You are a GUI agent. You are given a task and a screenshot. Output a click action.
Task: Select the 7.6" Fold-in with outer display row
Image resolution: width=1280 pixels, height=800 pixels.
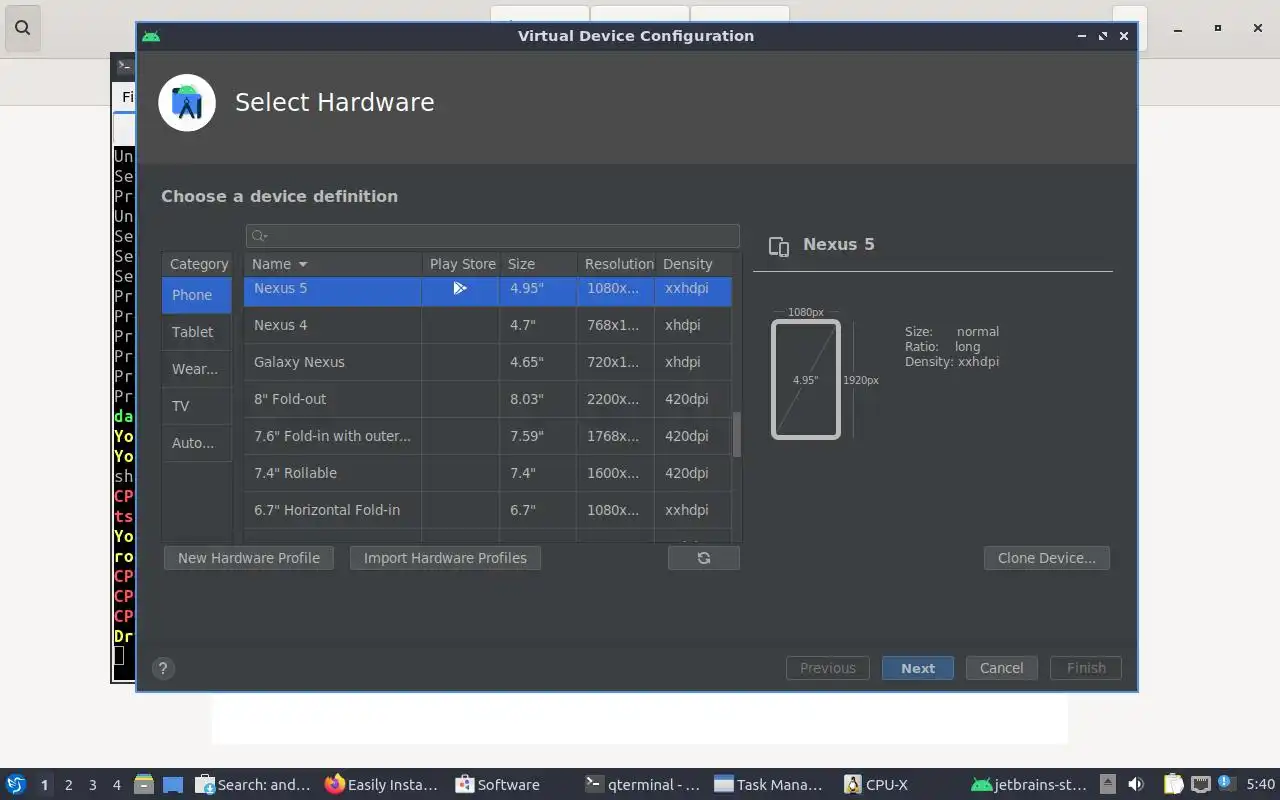point(488,436)
